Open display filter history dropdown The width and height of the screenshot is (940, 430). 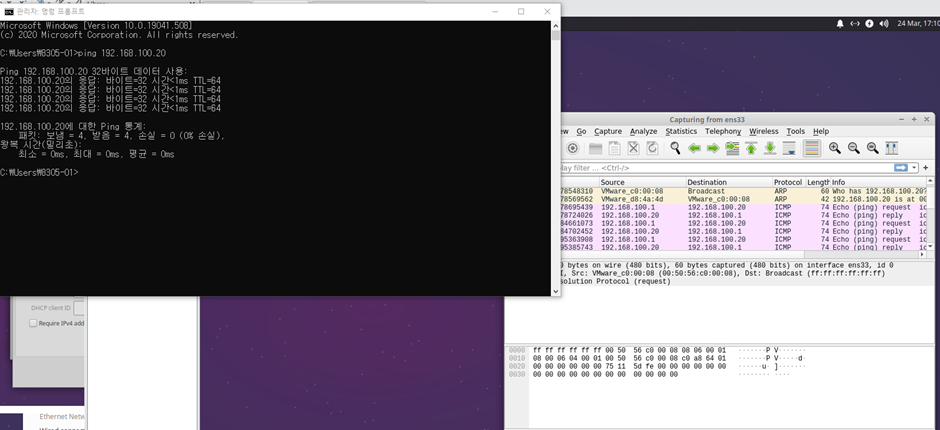click(x=915, y=168)
